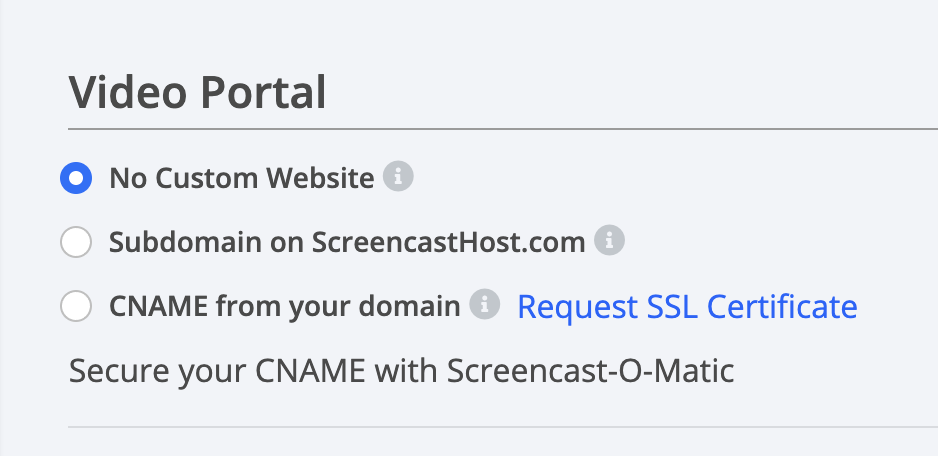
Task: Click the CNAME from your domain label
Action: [x=285, y=306]
